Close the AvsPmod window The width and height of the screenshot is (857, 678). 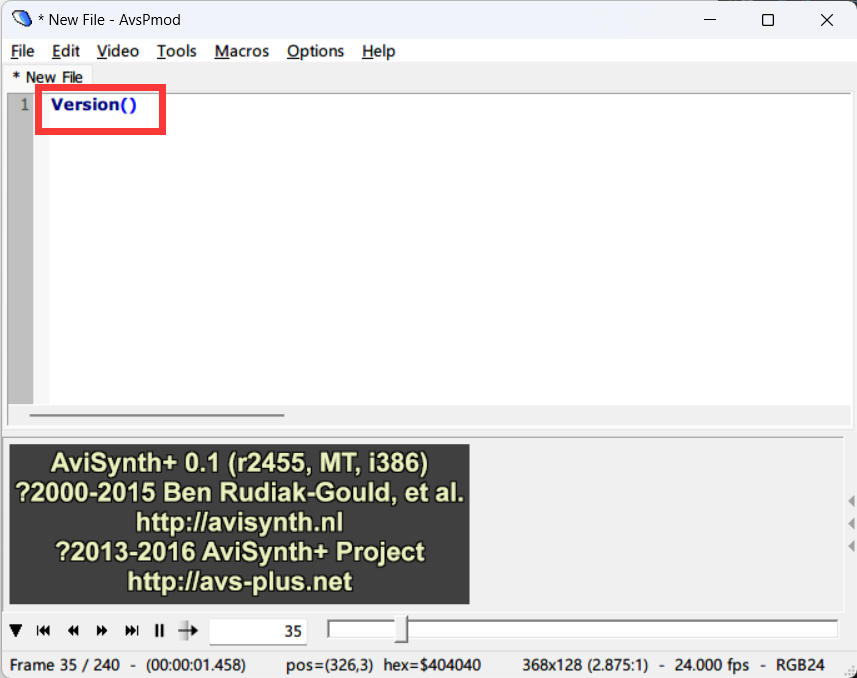[x=827, y=20]
